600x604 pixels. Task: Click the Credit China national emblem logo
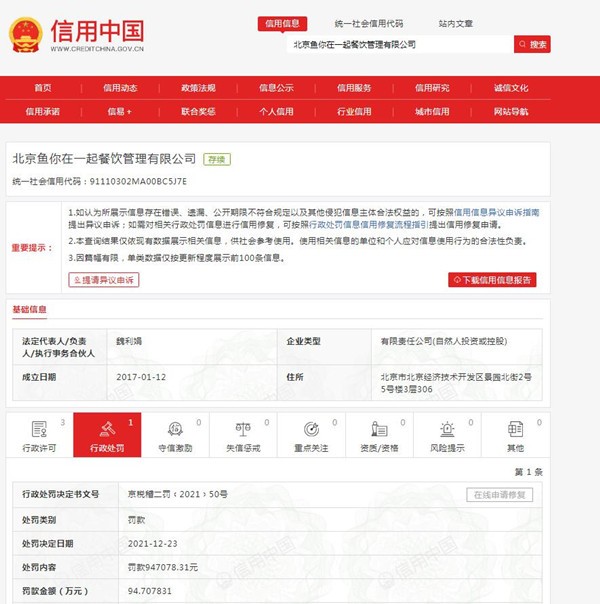pos(25,35)
